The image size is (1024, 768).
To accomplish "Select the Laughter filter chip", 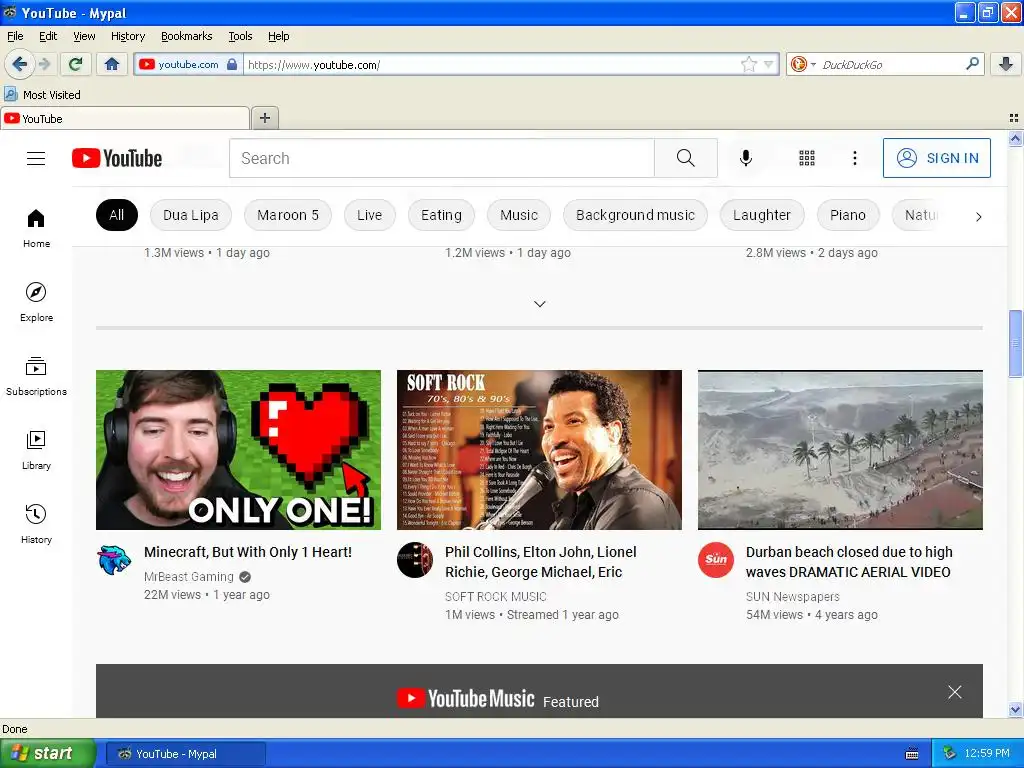I will click(762, 215).
